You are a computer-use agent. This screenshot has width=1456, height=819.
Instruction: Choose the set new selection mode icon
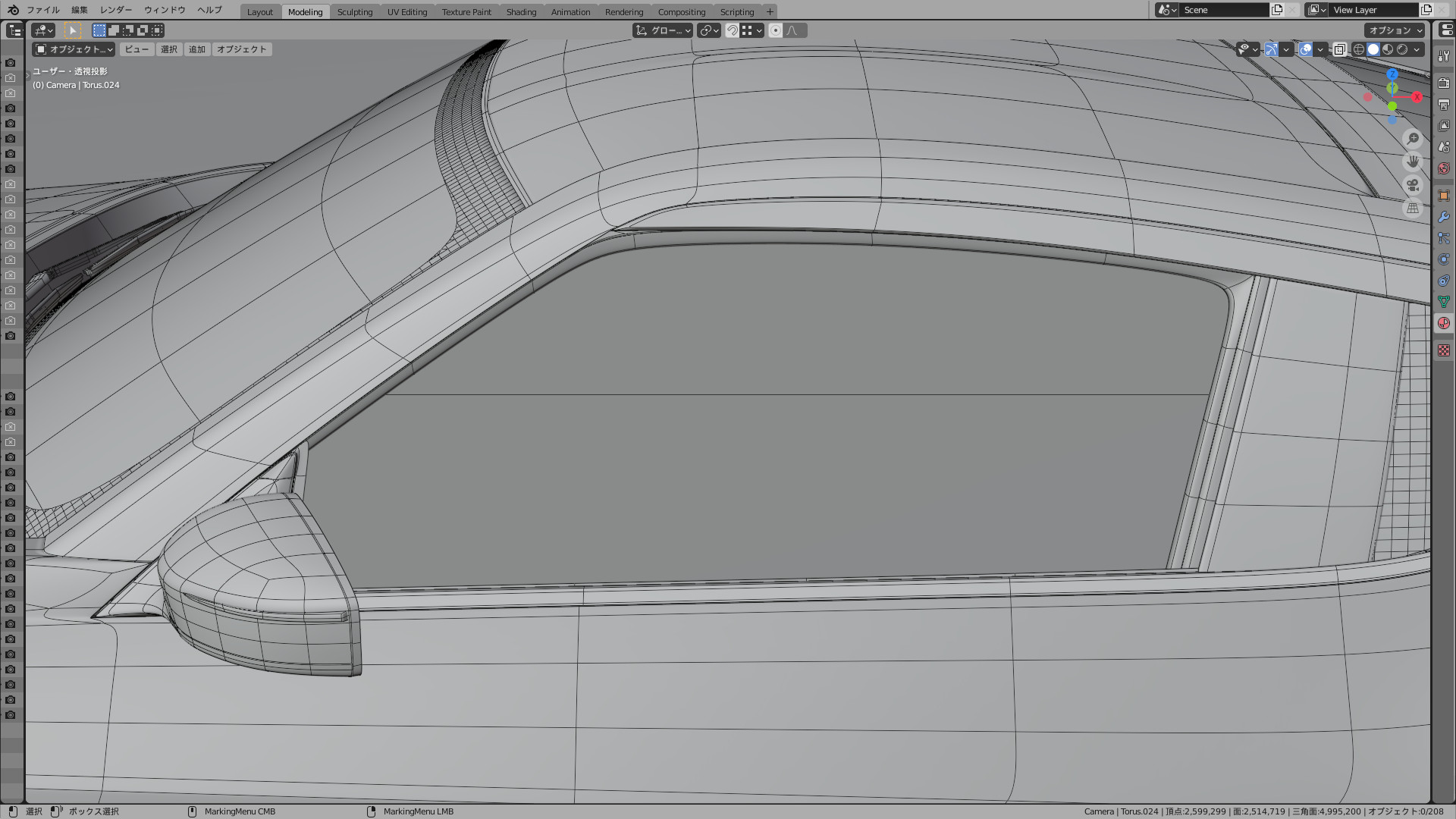point(99,30)
